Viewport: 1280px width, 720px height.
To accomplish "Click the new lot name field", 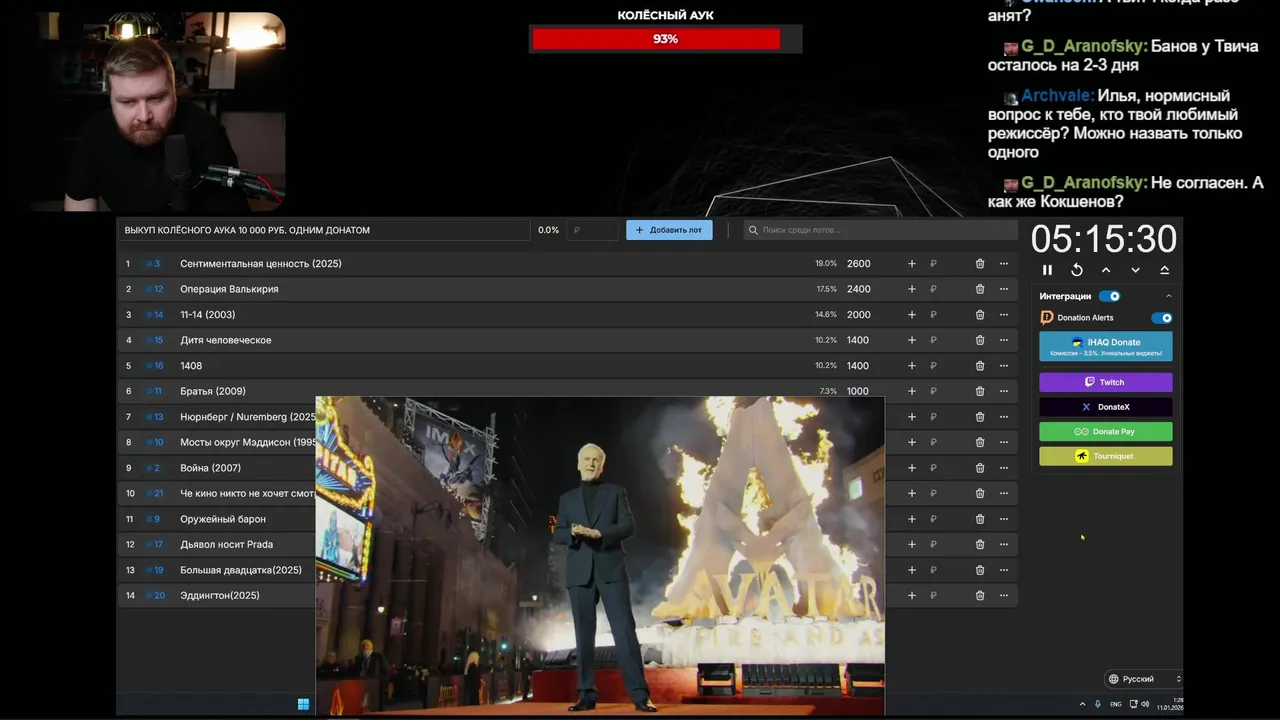I will 323,230.
